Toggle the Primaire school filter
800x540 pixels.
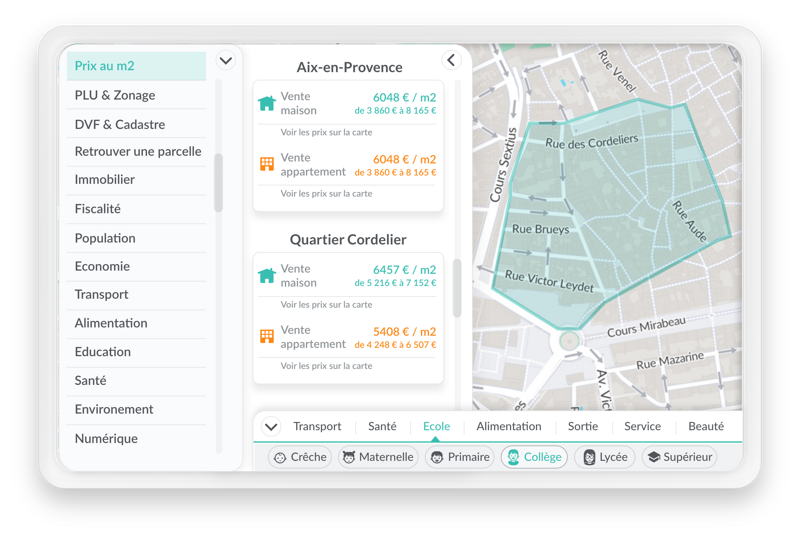pyautogui.click(x=459, y=457)
